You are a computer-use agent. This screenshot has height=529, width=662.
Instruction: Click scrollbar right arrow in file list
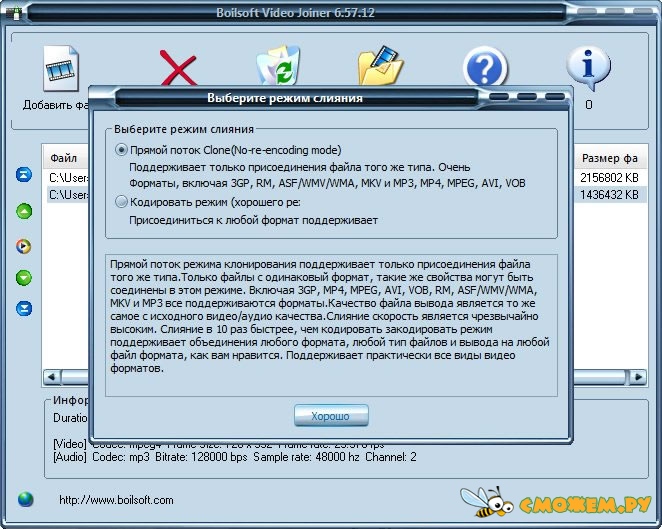tap(638, 377)
